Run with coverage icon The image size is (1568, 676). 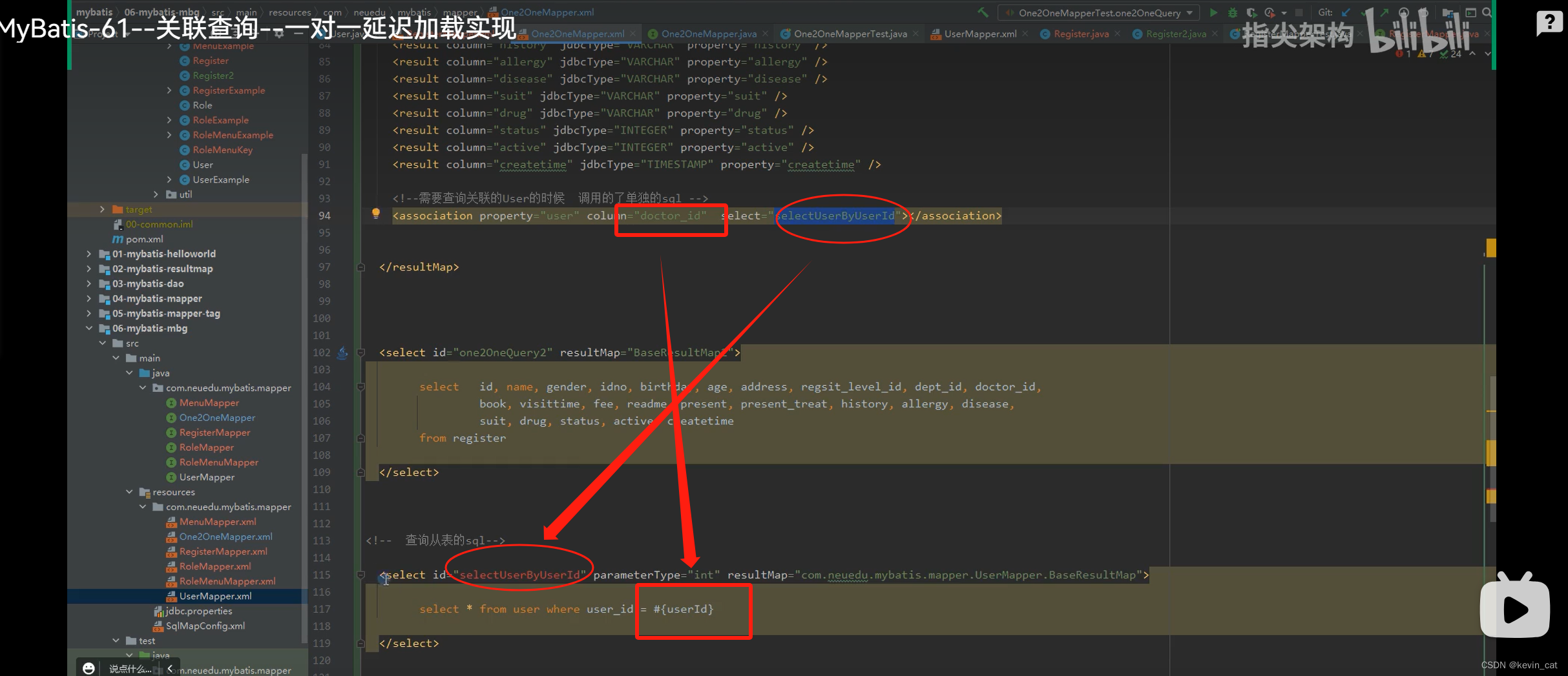click(x=1251, y=12)
